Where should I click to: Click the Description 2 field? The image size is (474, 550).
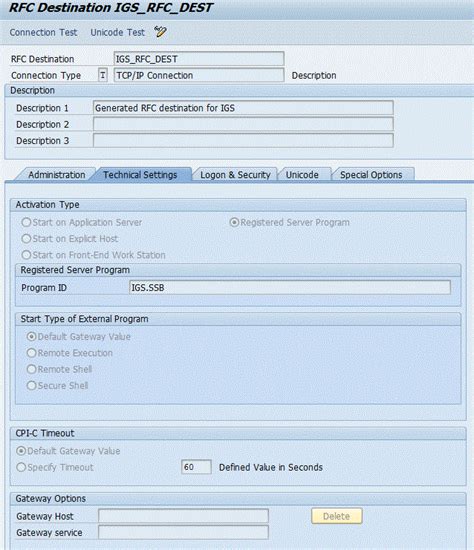point(243,124)
